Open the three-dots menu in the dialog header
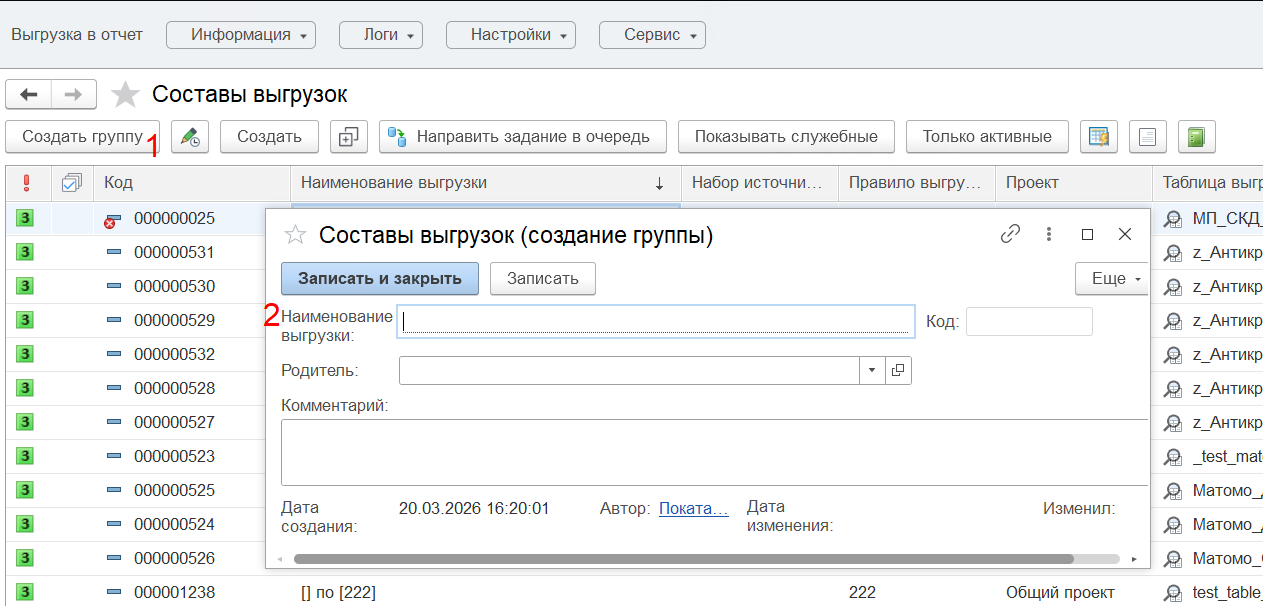This screenshot has width=1263, height=606. point(1049,234)
